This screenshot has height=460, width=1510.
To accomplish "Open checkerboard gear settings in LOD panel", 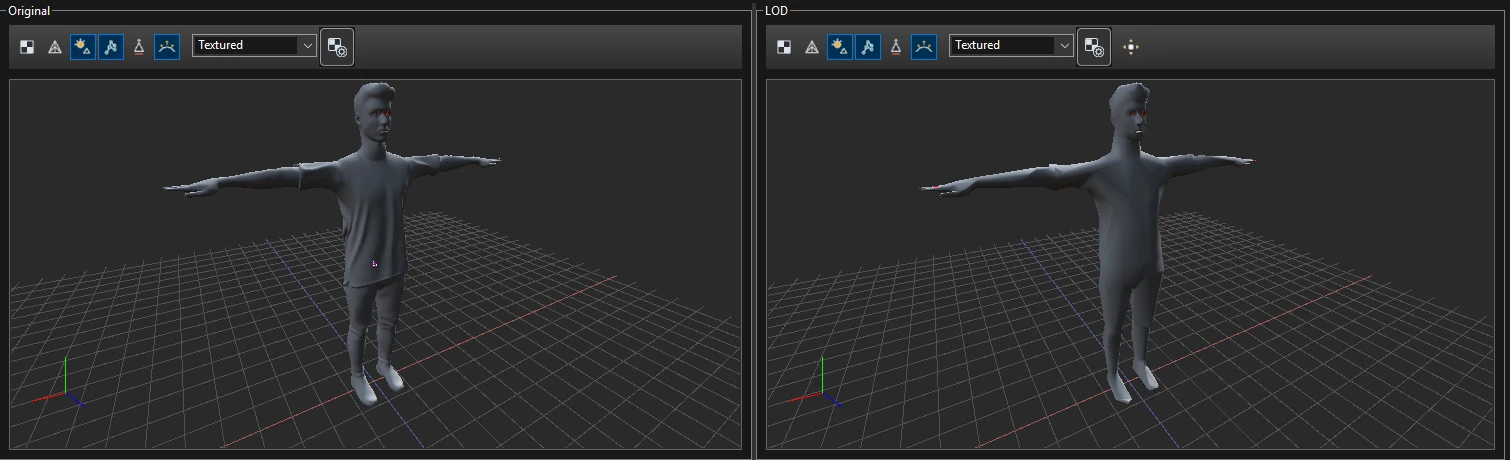I will pyautogui.click(x=1094, y=47).
